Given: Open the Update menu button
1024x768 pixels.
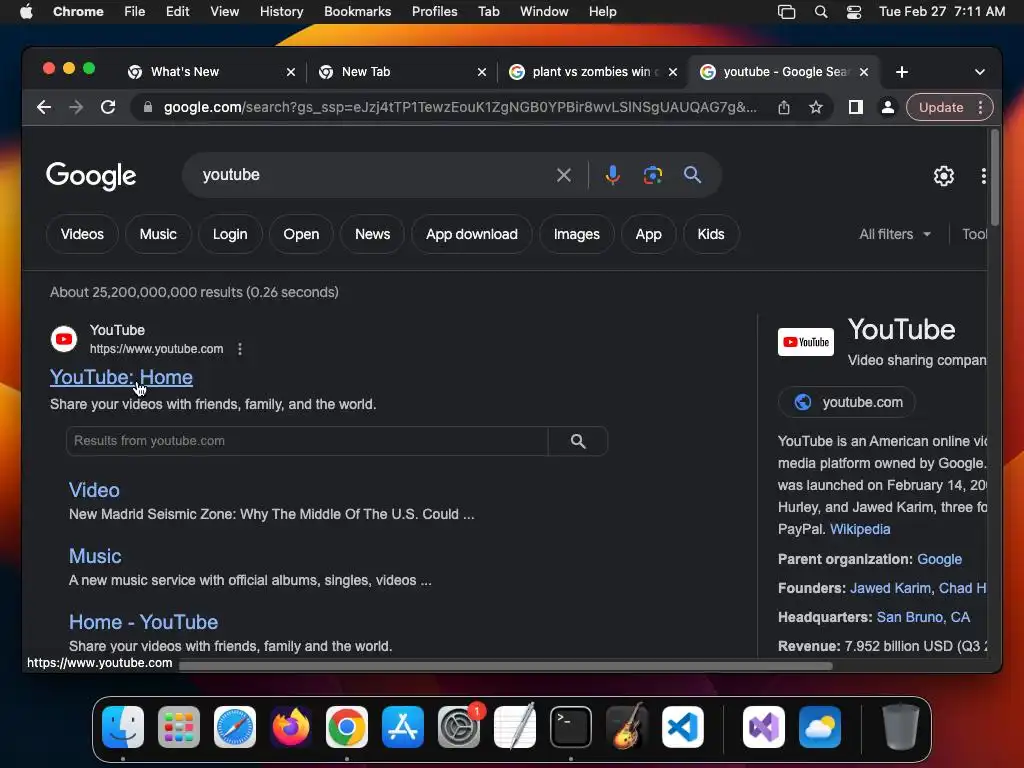Looking at the screenshot, I should pyautogui.click(x=950, y=107).
